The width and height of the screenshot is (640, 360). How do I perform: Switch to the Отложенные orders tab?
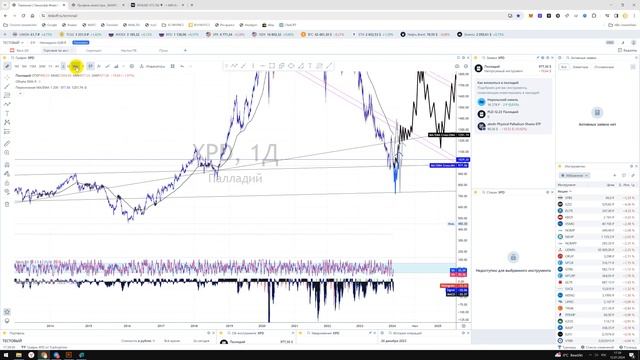(604, 67)
